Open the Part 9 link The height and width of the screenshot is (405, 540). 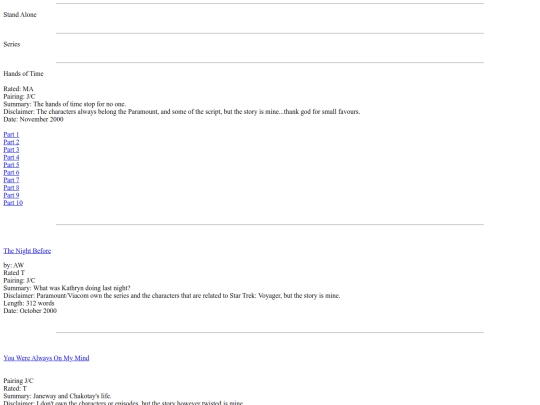point(11,195)
